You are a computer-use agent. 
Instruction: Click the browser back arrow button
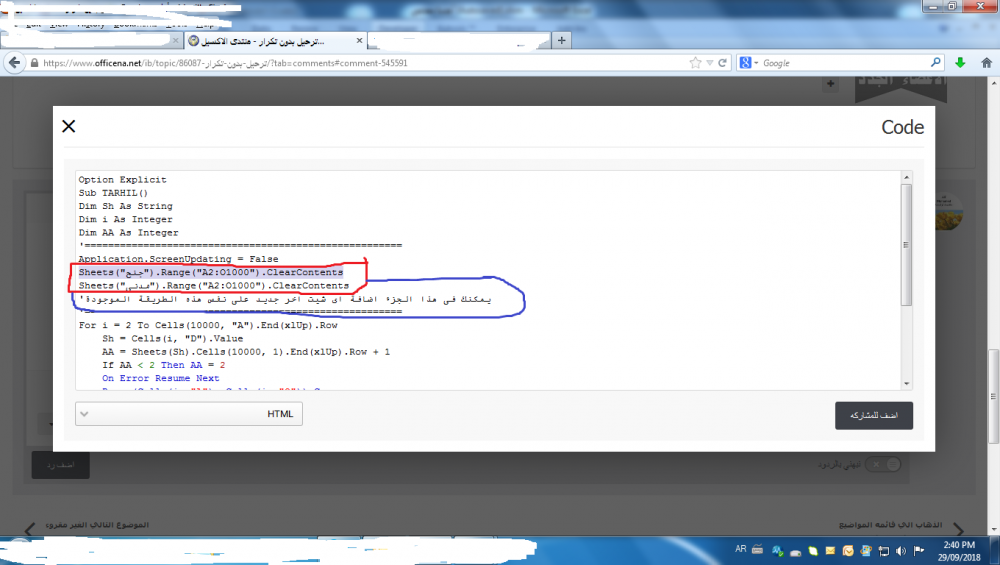pyautogui.click(x=15, y=63)
